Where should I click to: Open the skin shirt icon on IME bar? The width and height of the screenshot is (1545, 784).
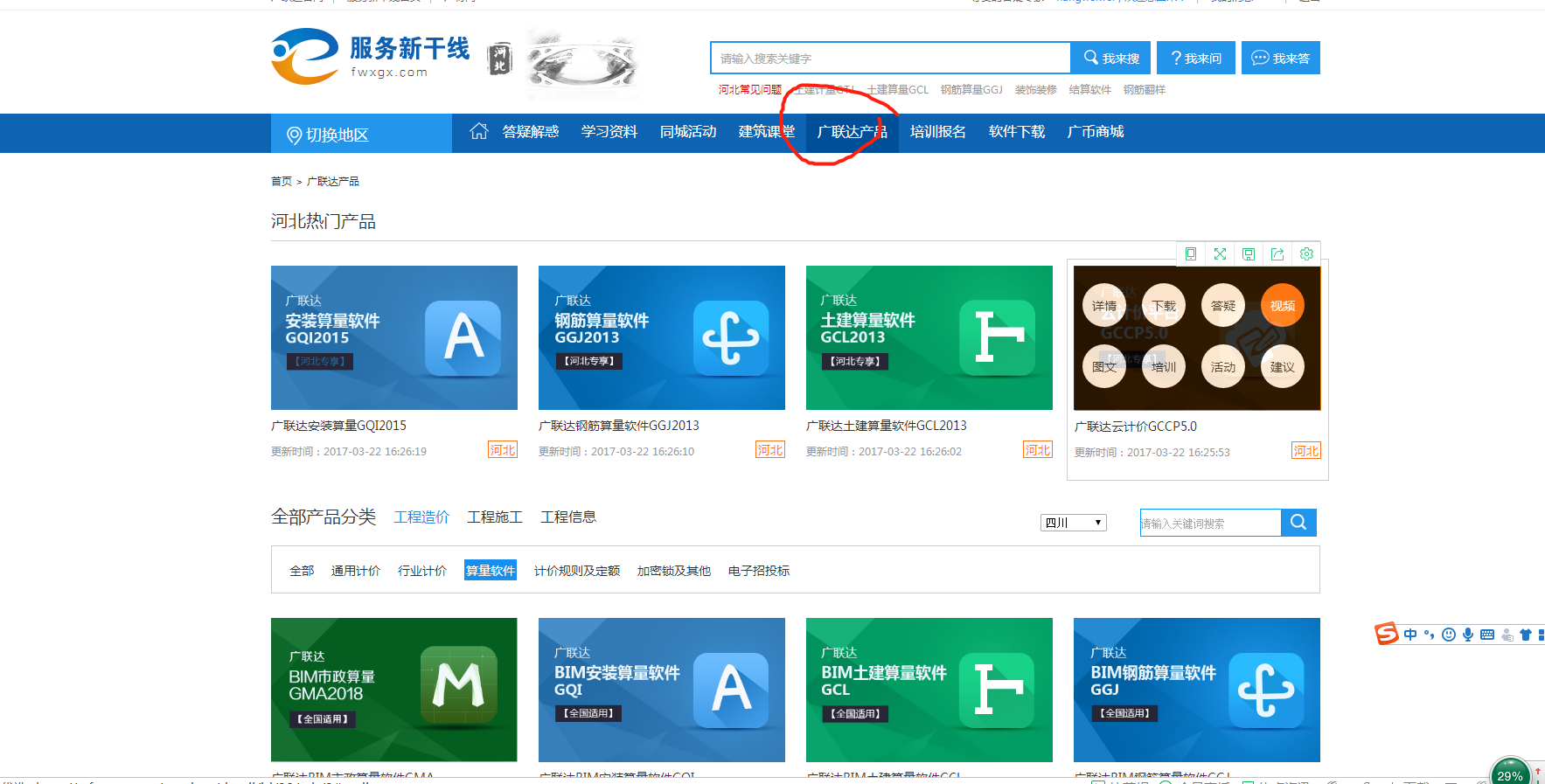click(x=1526, y=635)
